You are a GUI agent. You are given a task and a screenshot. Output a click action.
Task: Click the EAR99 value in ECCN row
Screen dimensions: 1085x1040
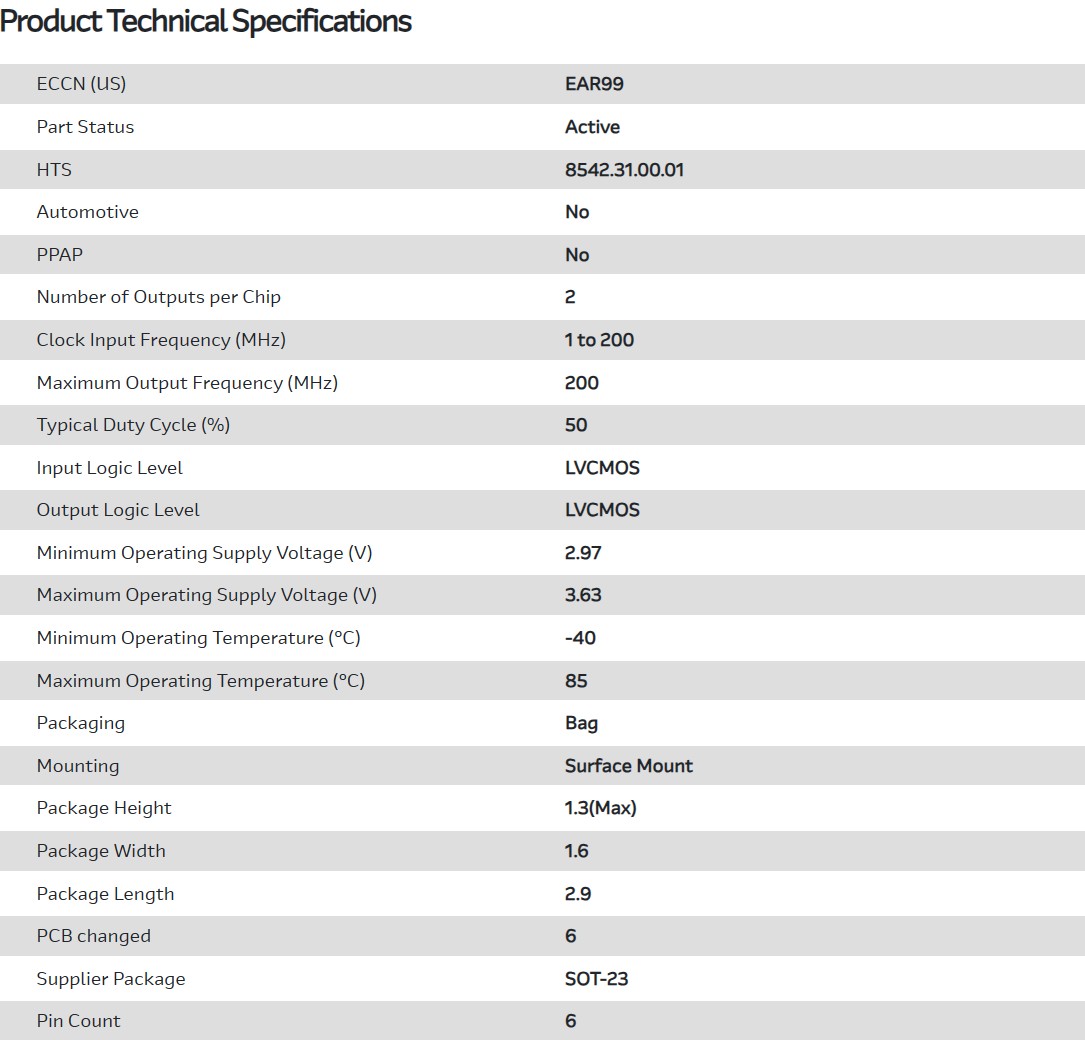tap(594, 84)
